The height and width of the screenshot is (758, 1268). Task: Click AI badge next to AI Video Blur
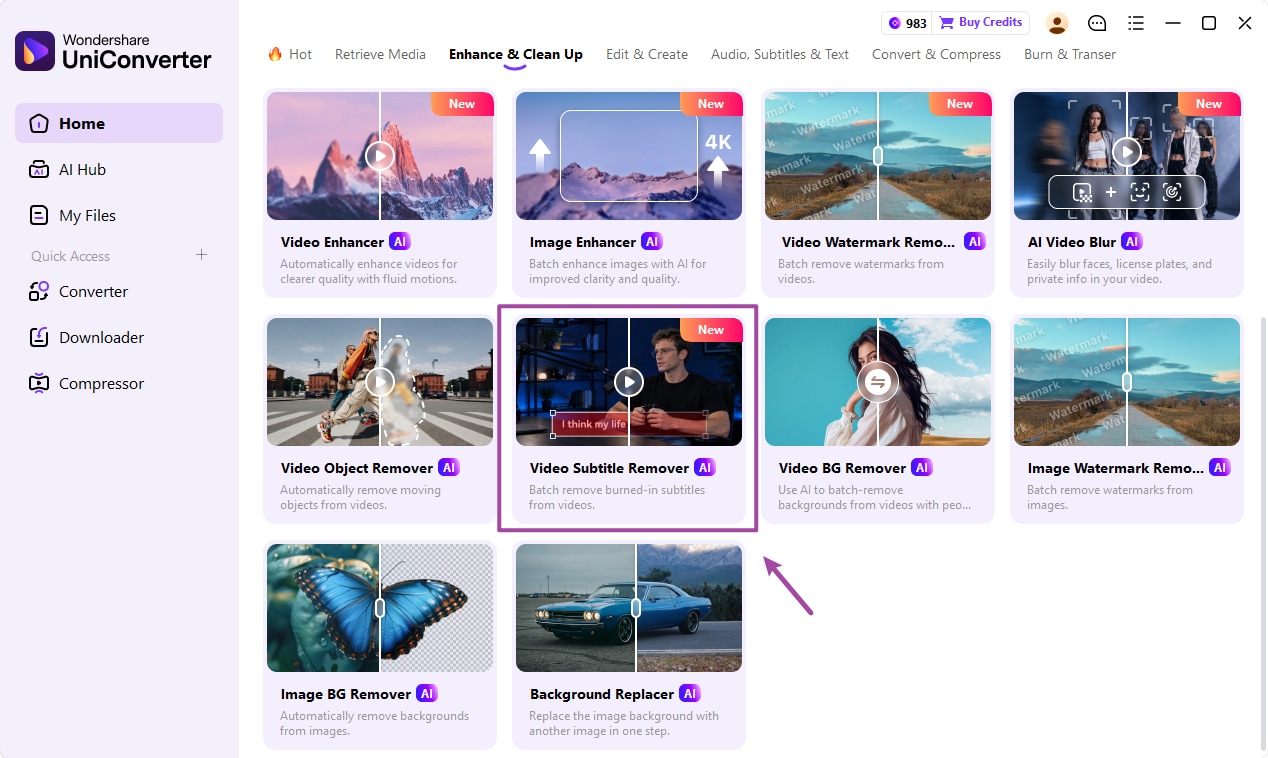tap(1132, 241)
